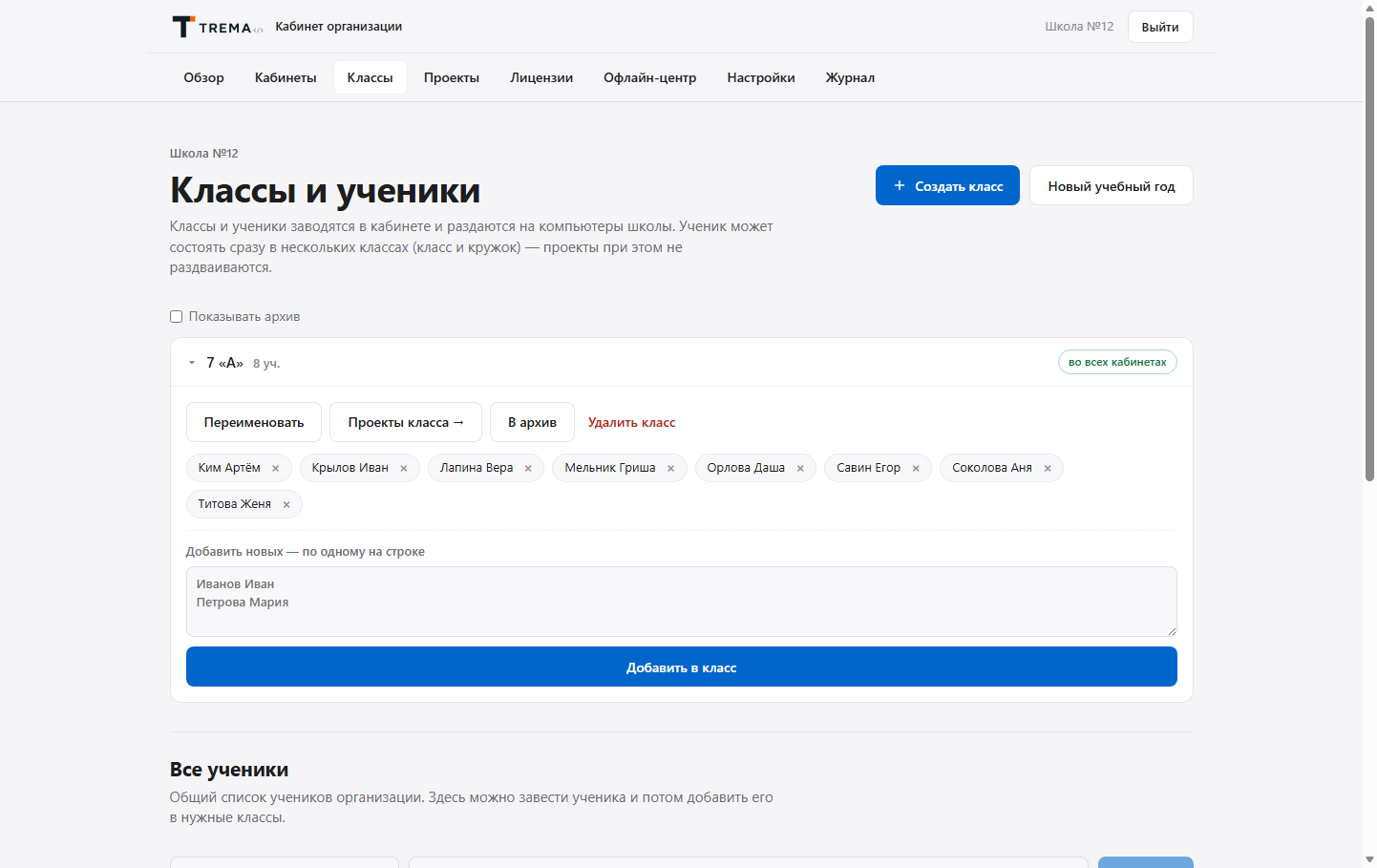Viewport: 1377px width, 868px height.
Task: Remove student Титова Женя from class
Action: (286, 504)
